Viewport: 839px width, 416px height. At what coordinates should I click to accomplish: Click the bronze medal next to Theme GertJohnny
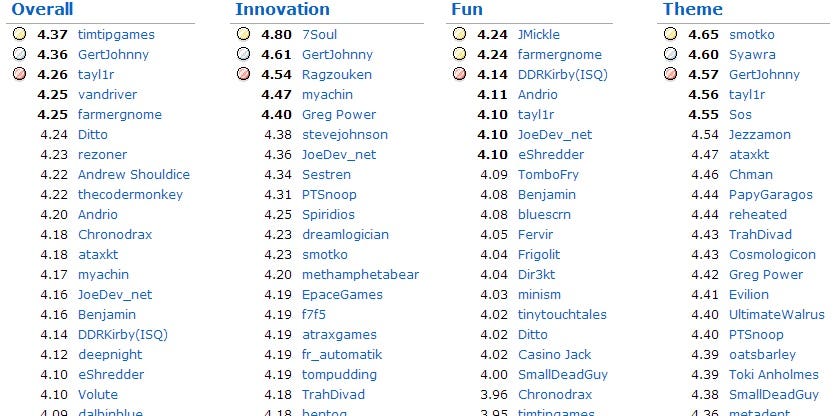[670, 74]
